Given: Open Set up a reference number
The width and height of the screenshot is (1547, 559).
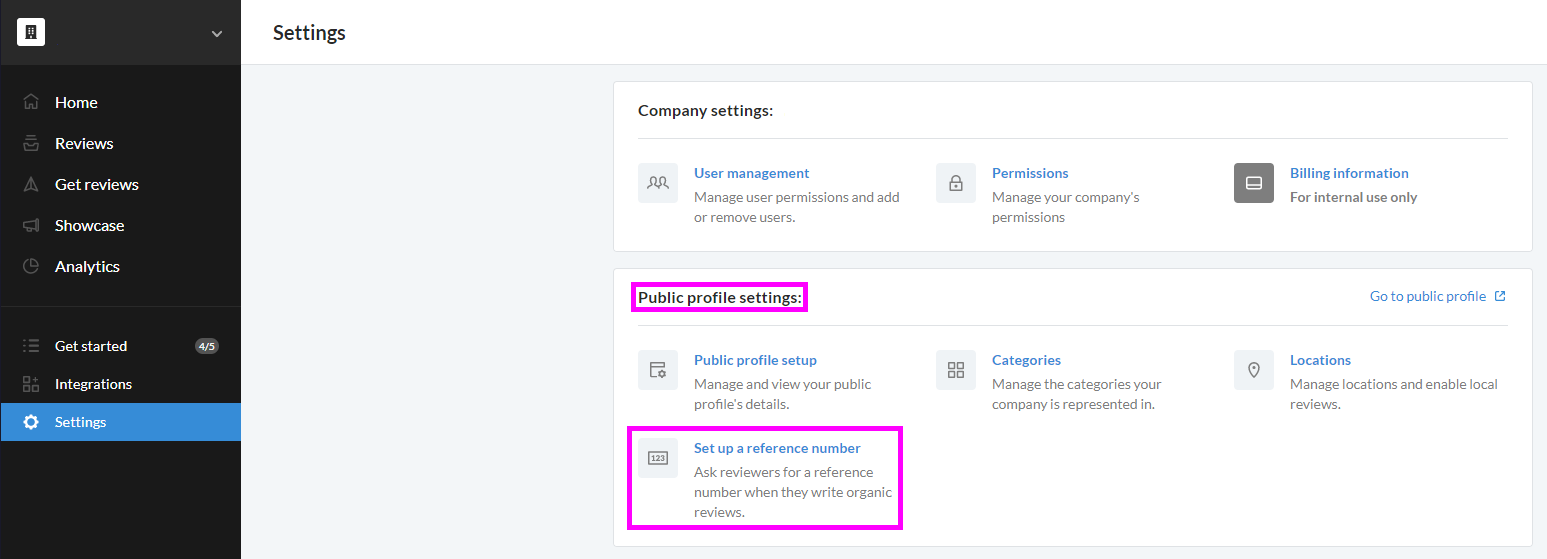Looking at the screenshot, I should [x=777, y=448].
